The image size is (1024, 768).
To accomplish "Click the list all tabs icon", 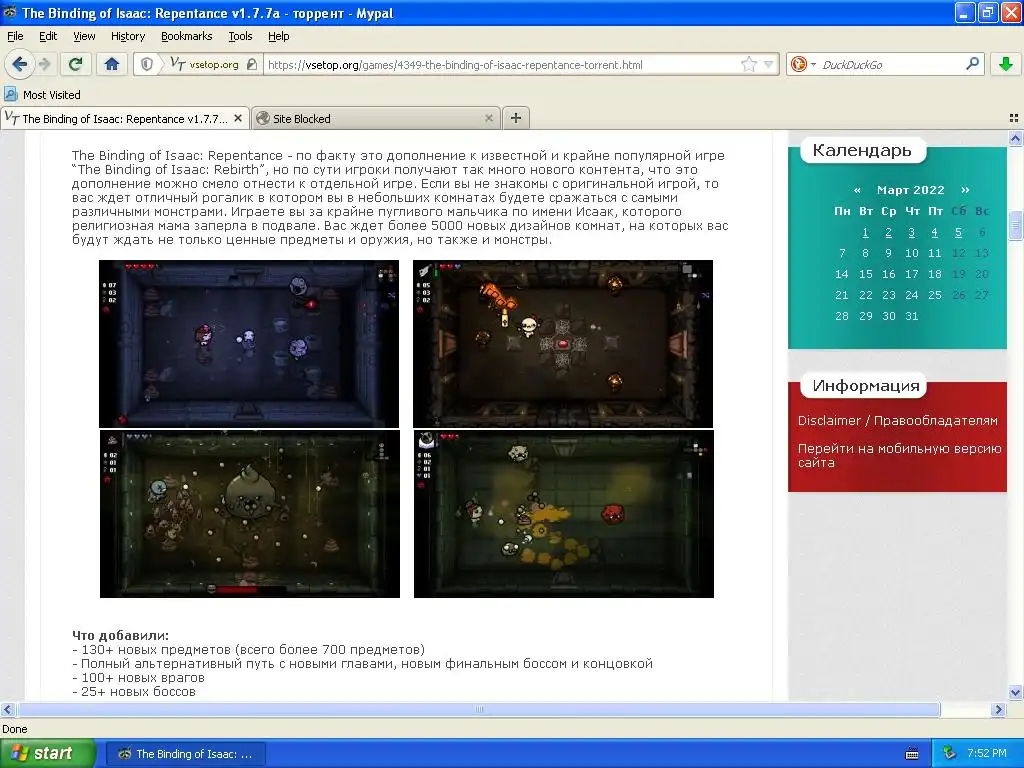I will [1014, 118].
